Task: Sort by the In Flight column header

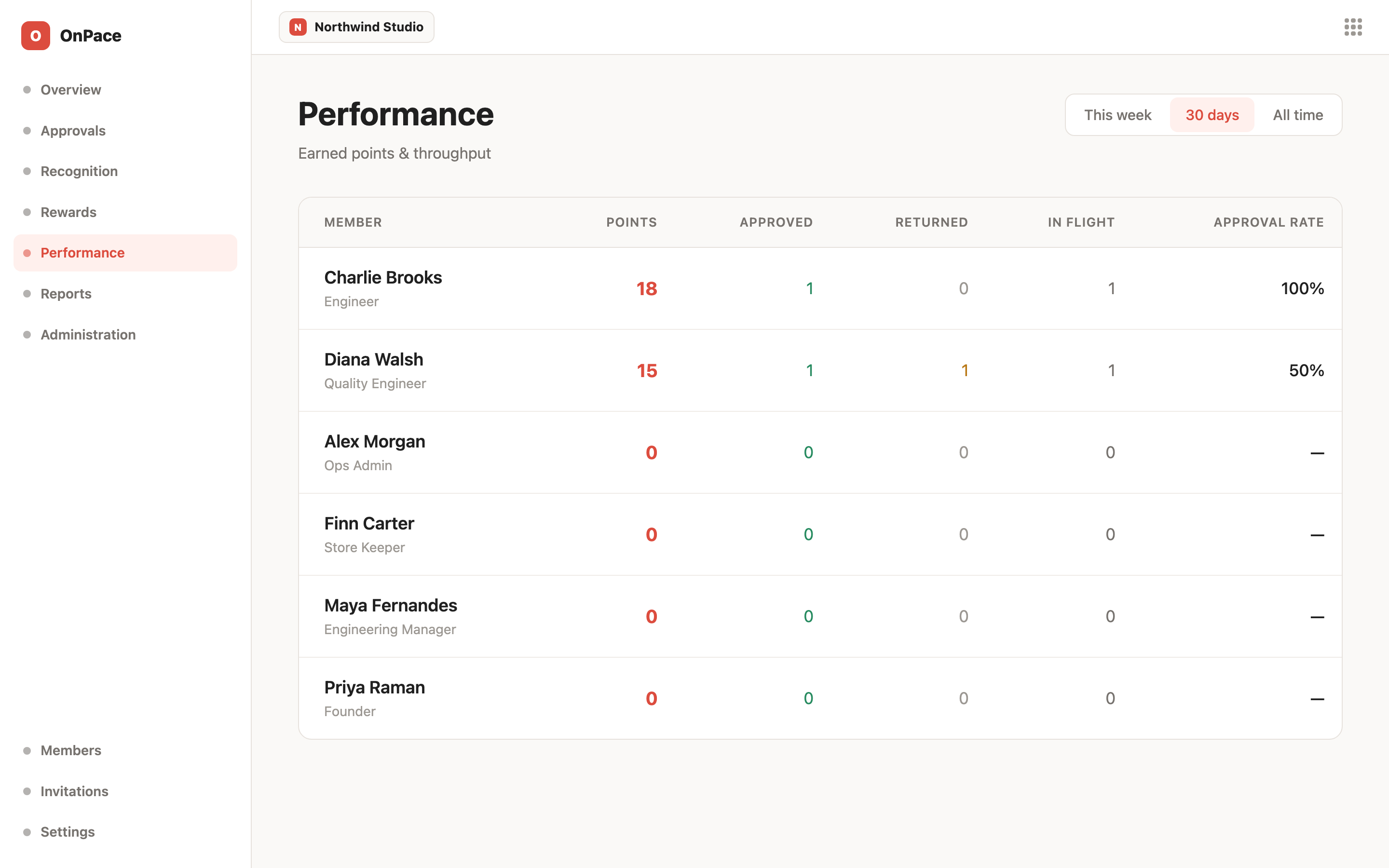Action: (1081, 222)
